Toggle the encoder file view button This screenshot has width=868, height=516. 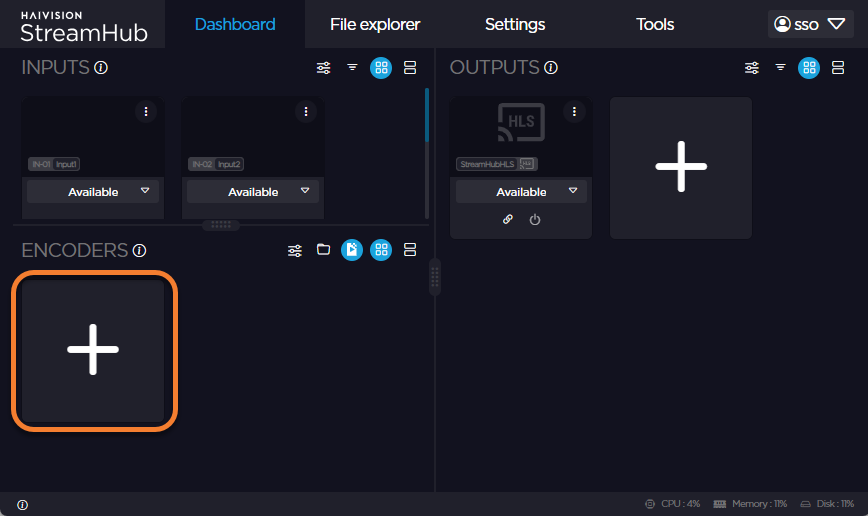(352, 250)
